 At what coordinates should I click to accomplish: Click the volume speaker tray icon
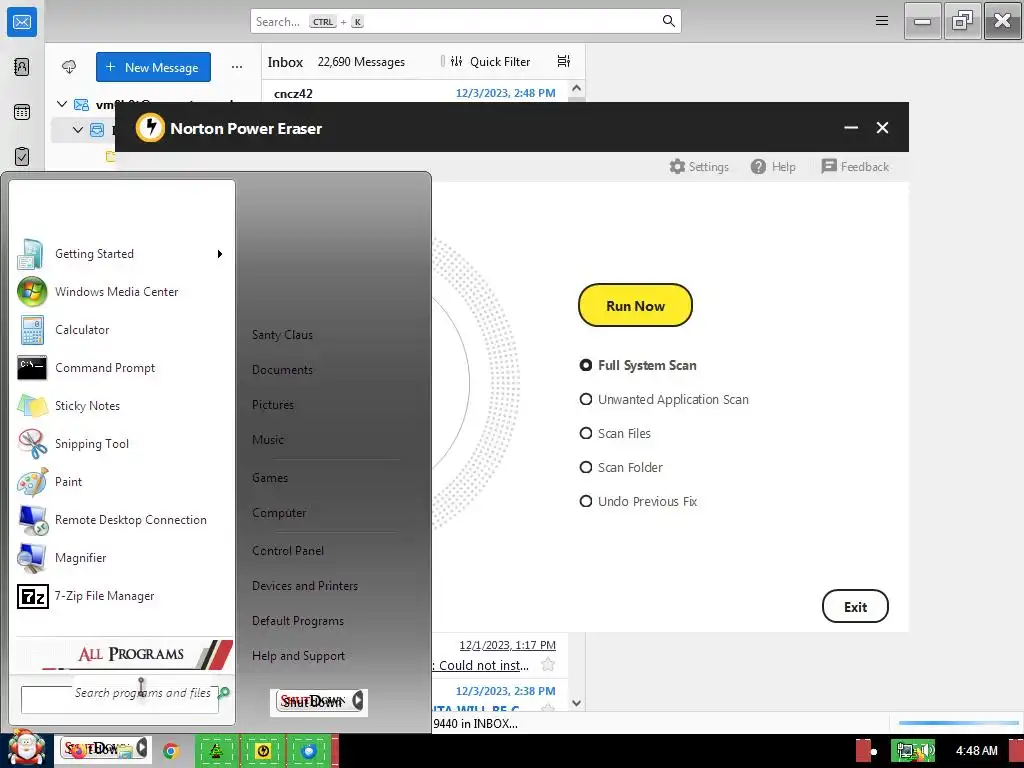pyautogui.click(x=927, y=751)
